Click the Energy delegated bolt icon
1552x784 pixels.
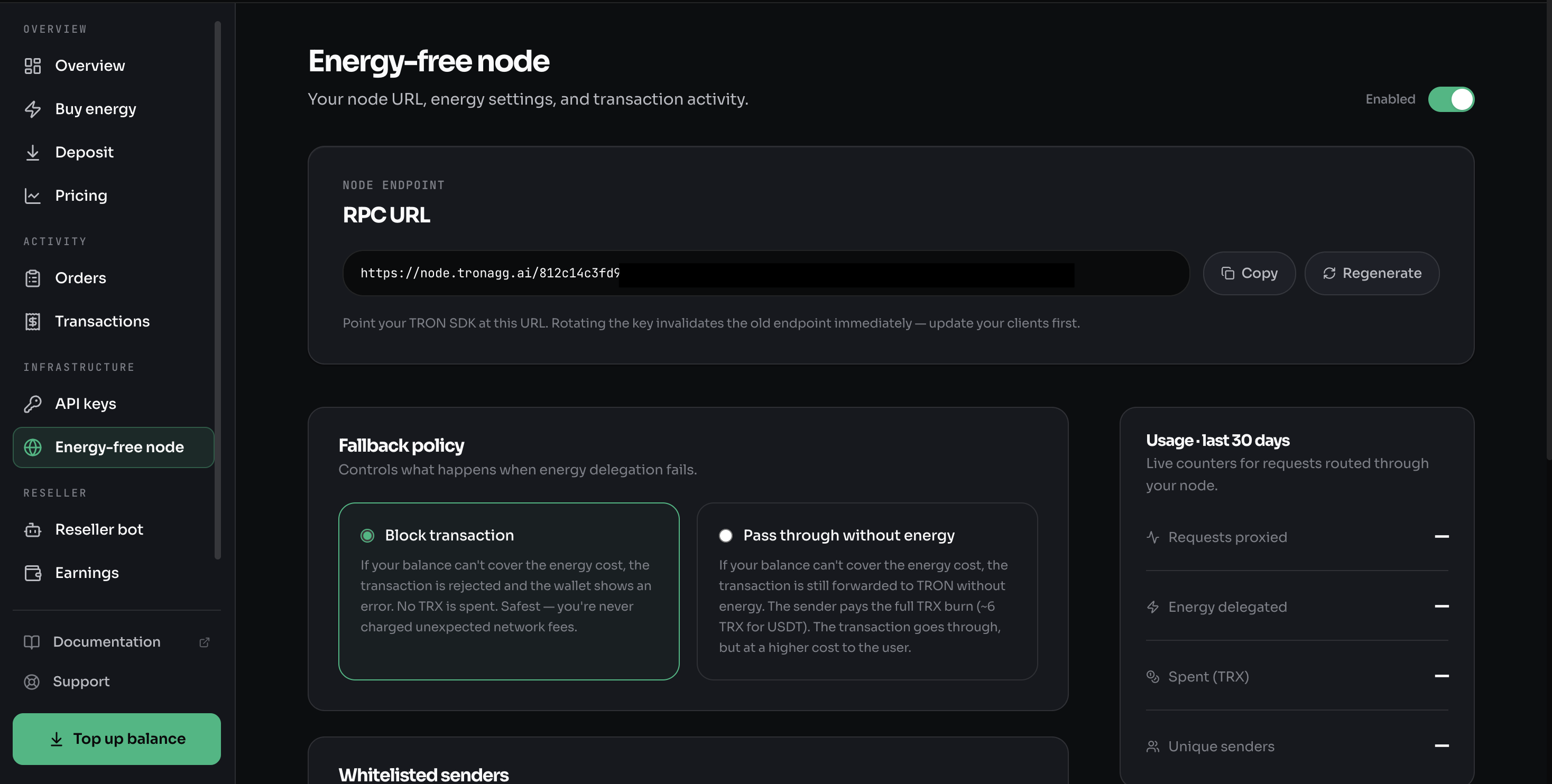pyautogui.click(x=1152, y=607)
